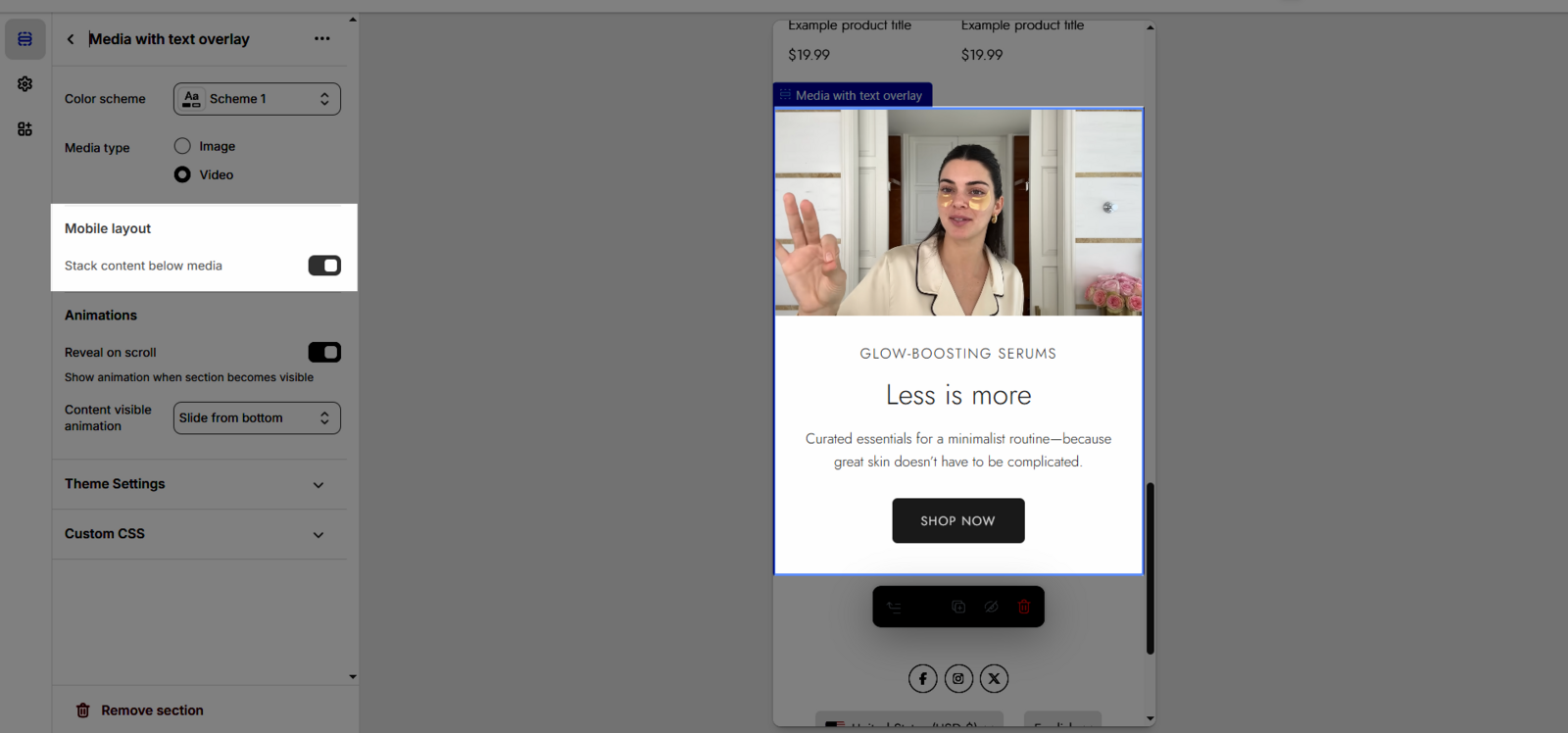Hide section using the crossed-eye icon
The height and width of the screenshot is (733, 1568).
991,607
